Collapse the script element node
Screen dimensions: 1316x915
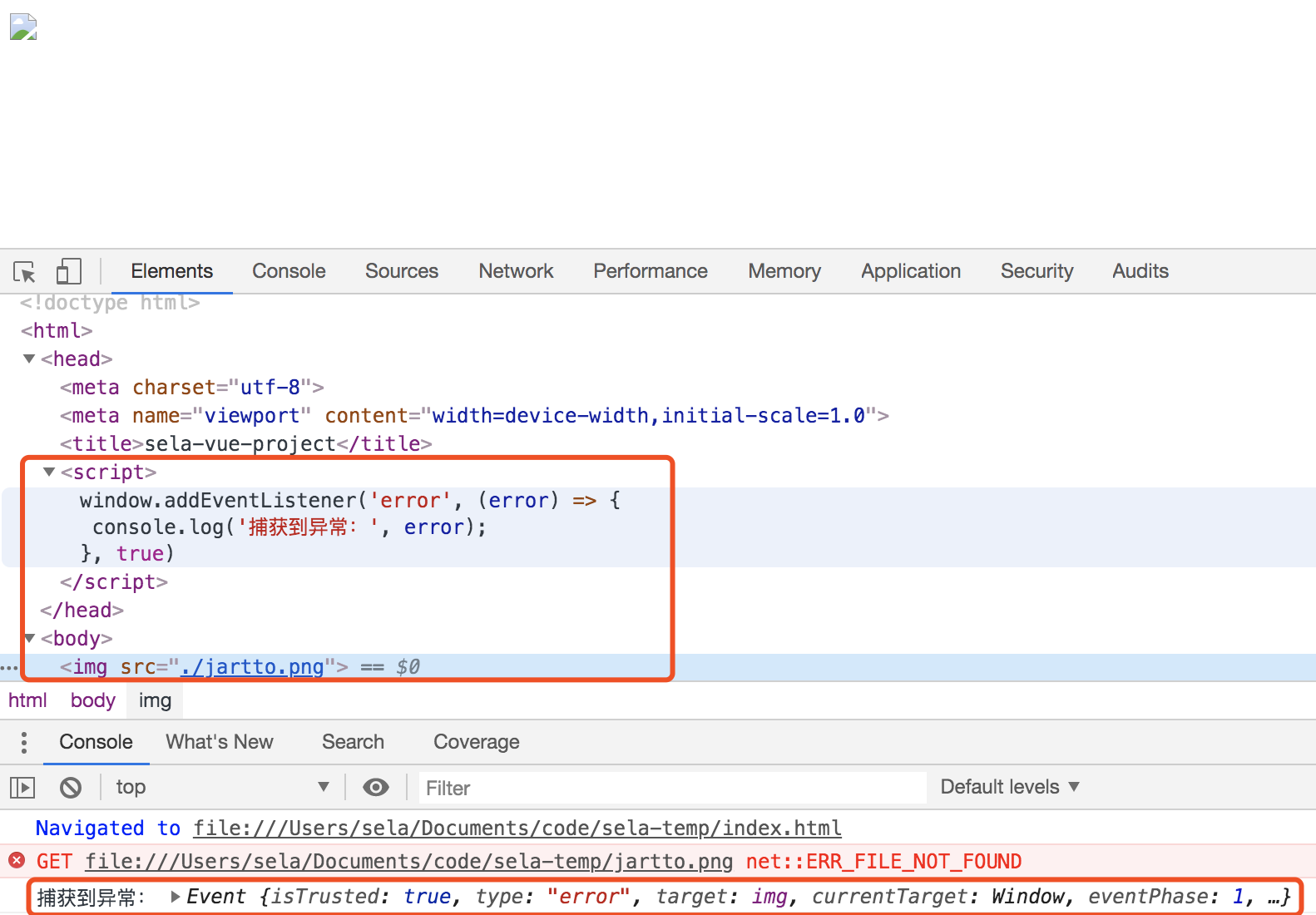[x=49, y=472]
